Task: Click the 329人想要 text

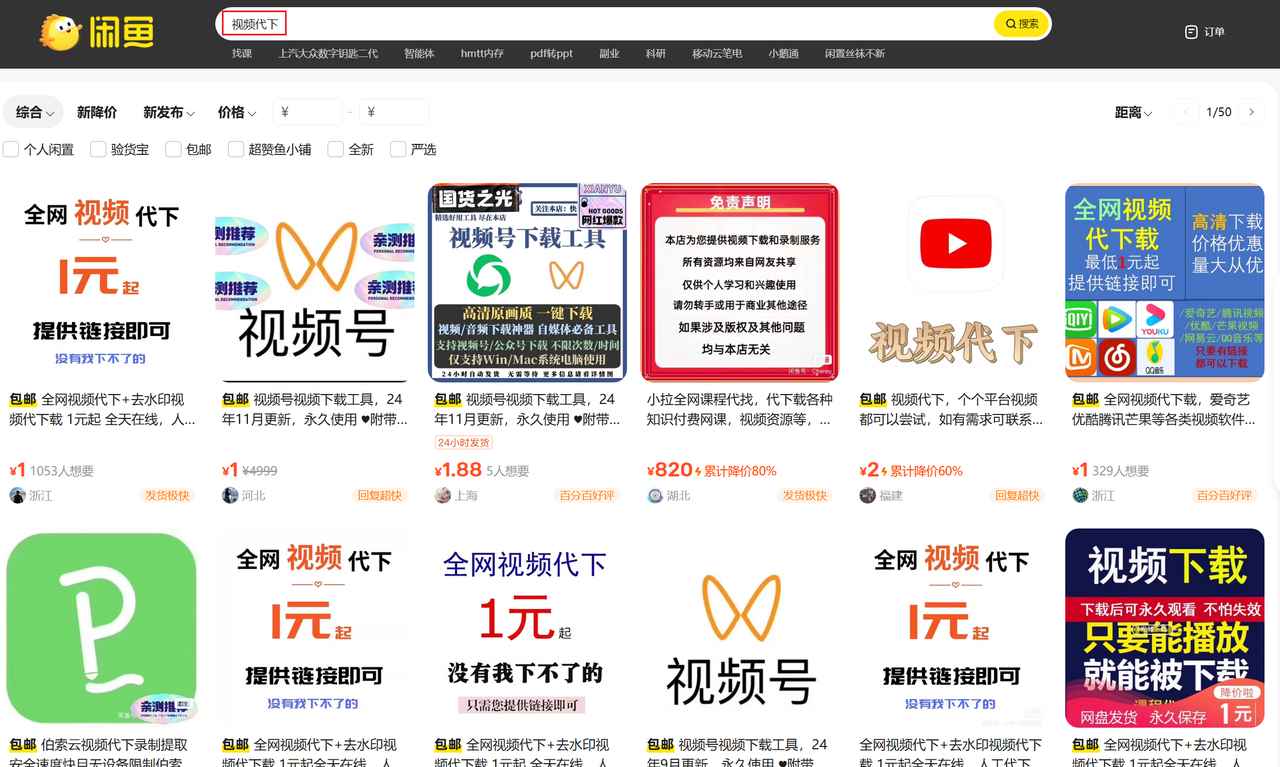Action: [x=1121, y=470]
